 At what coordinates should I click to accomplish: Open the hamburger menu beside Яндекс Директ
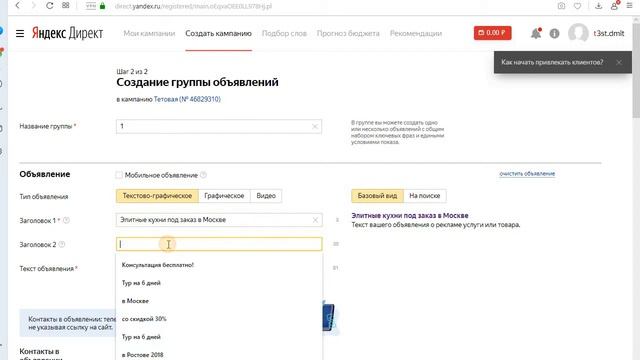pyautogui.click(x=20, y=33)
